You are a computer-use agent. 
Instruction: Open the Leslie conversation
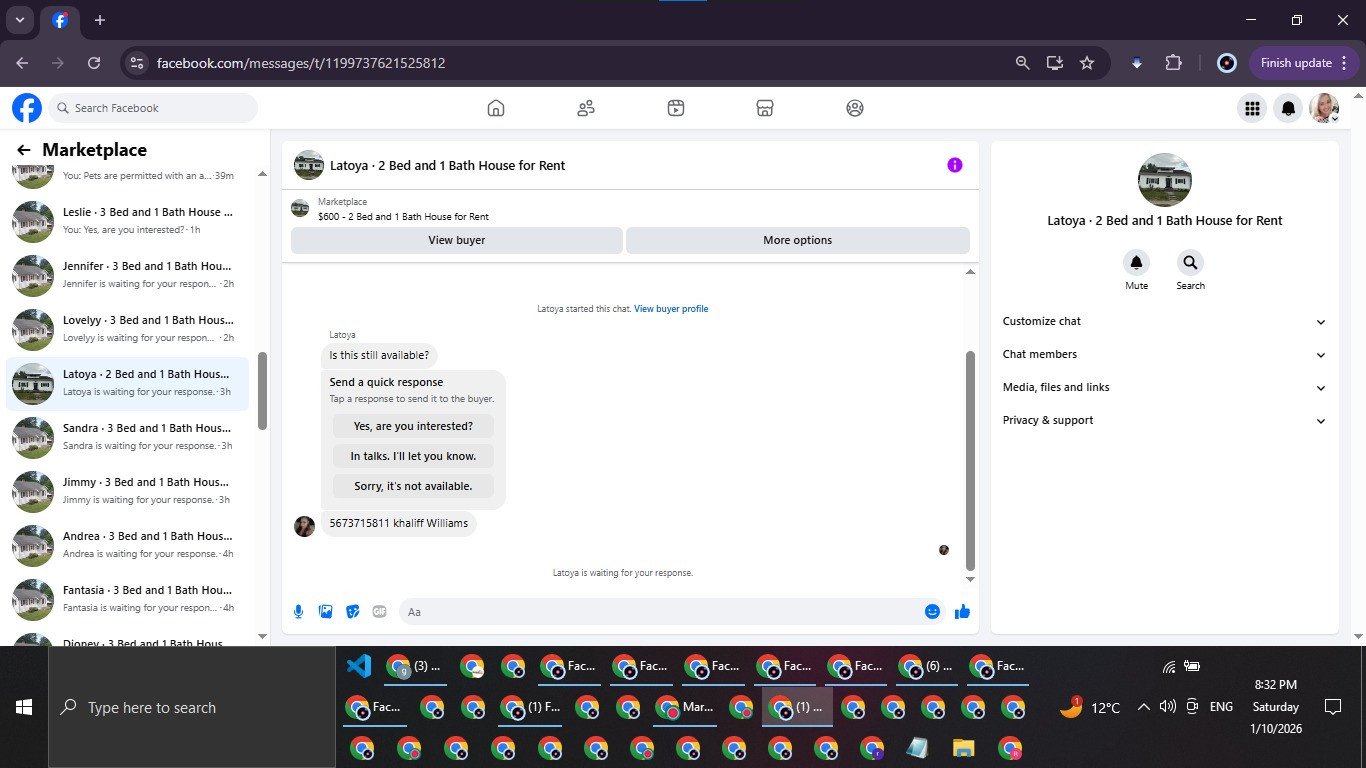pyautogui.click(x=127, y=221)
